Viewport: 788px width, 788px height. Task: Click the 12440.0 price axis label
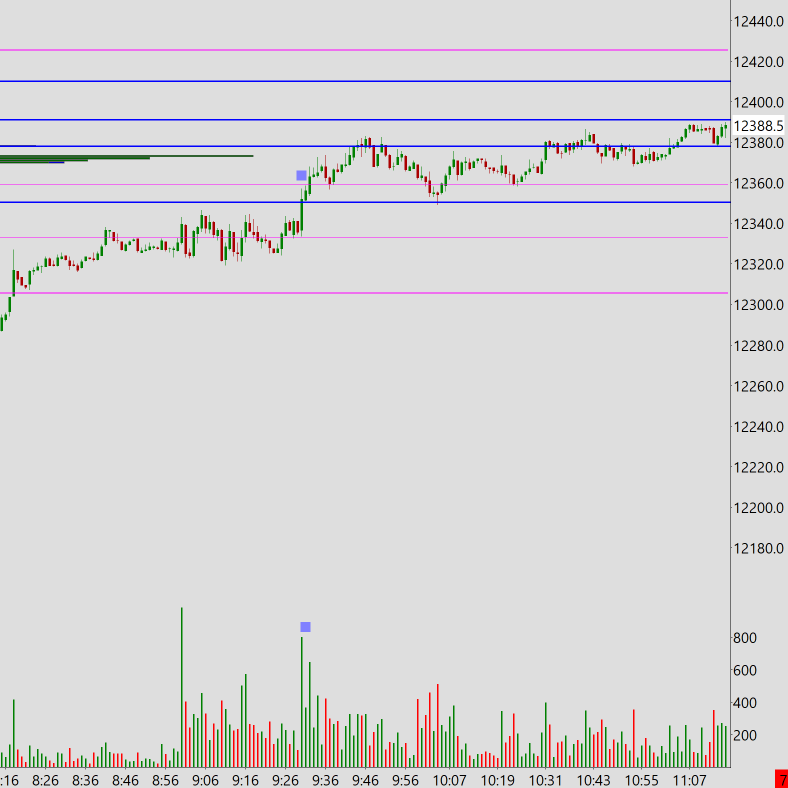click(758, 22)
